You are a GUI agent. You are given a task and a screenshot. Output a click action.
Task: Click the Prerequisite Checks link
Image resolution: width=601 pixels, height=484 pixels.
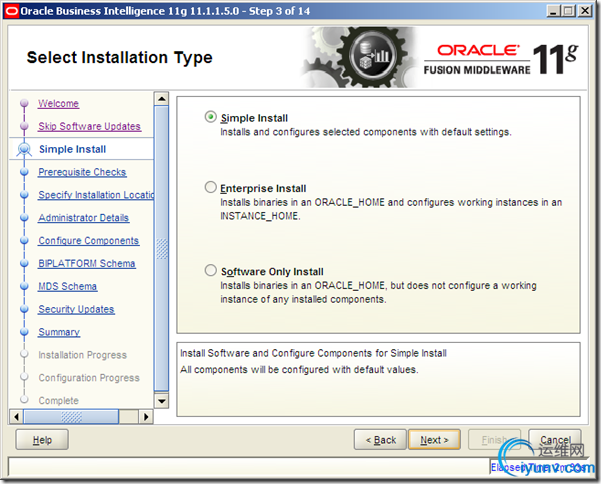point(82,172)
